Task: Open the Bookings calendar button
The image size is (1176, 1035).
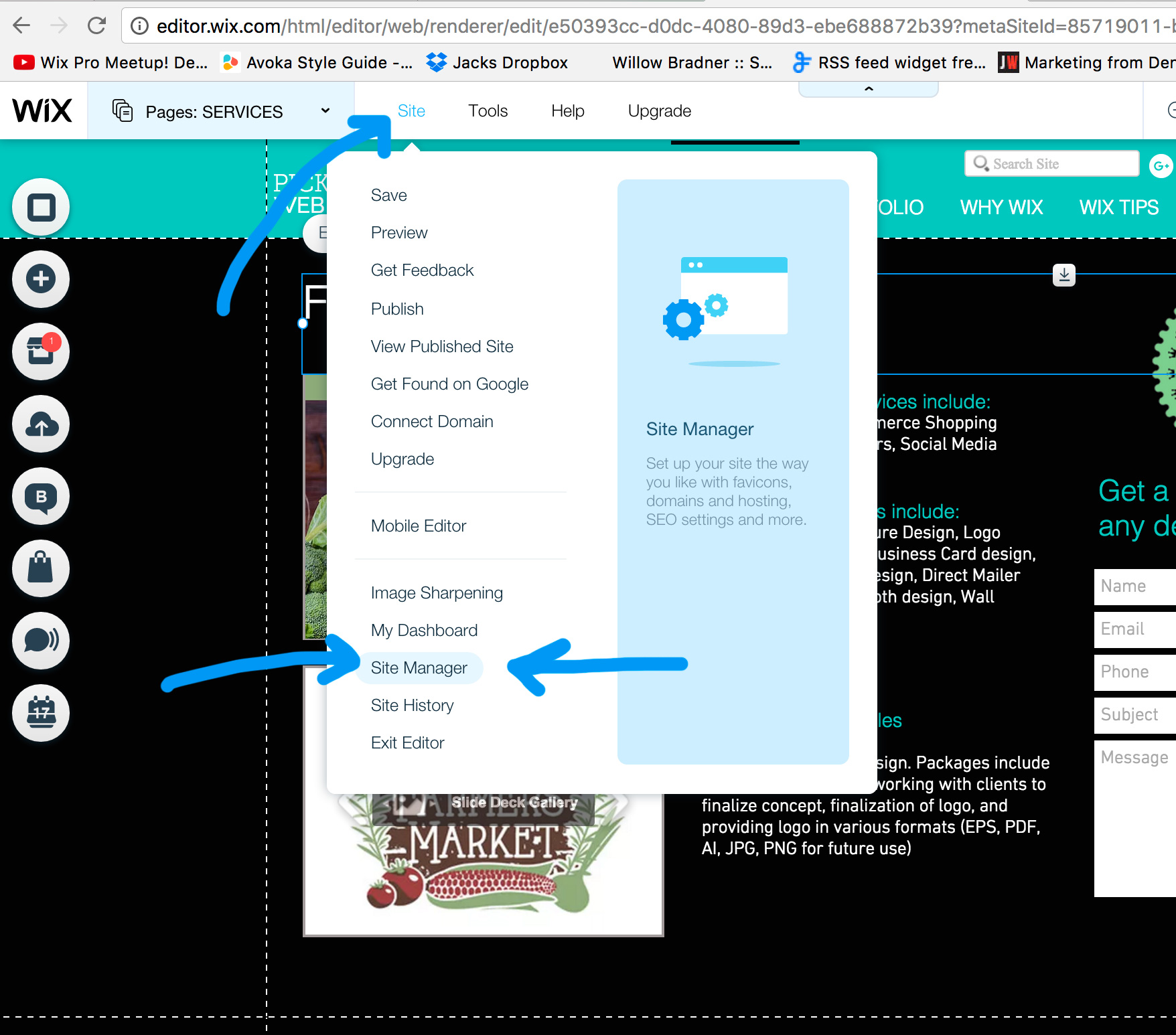Action: pyautogui.click(x=41, y=713)
